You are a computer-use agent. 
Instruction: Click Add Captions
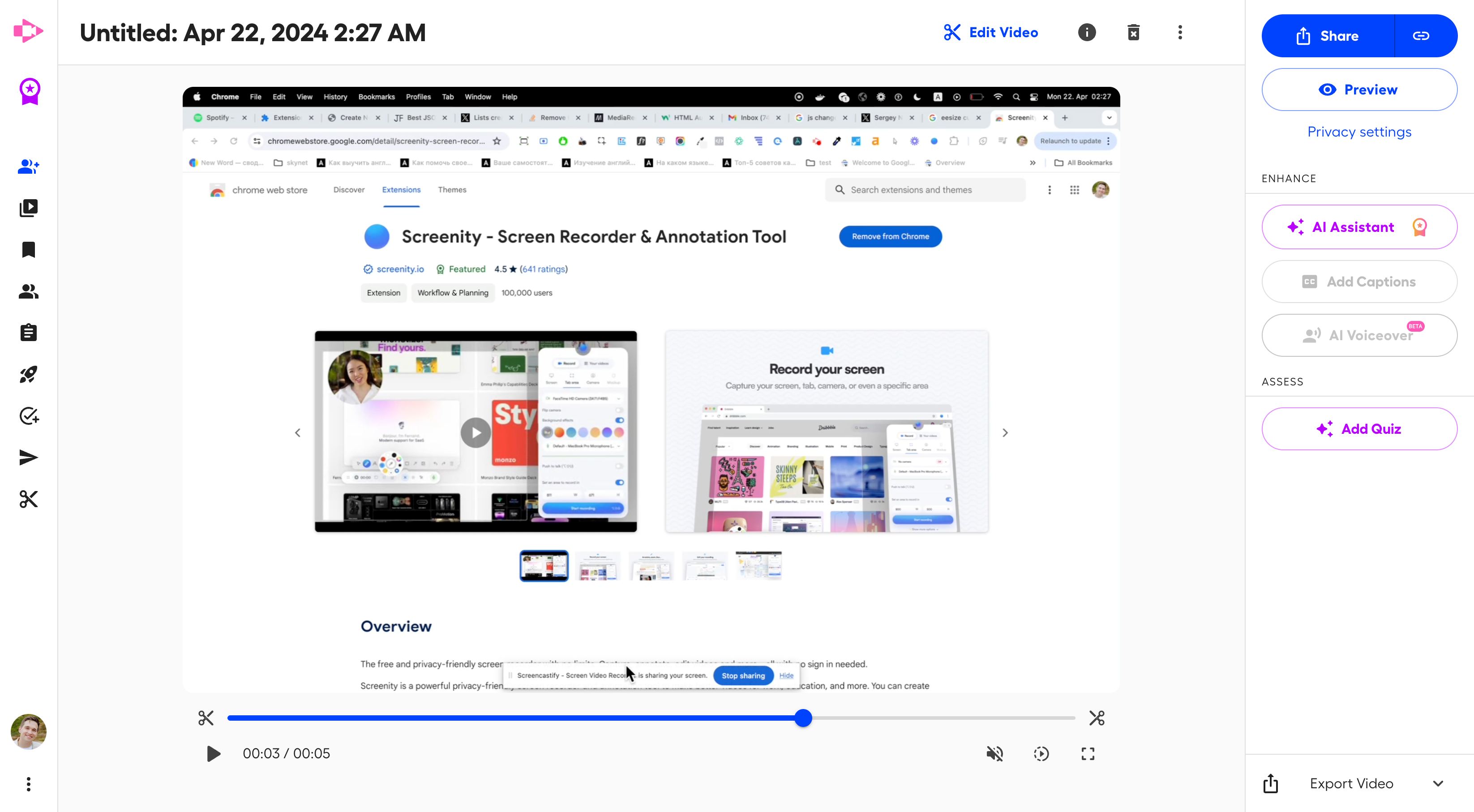(x=1359, y=282)
